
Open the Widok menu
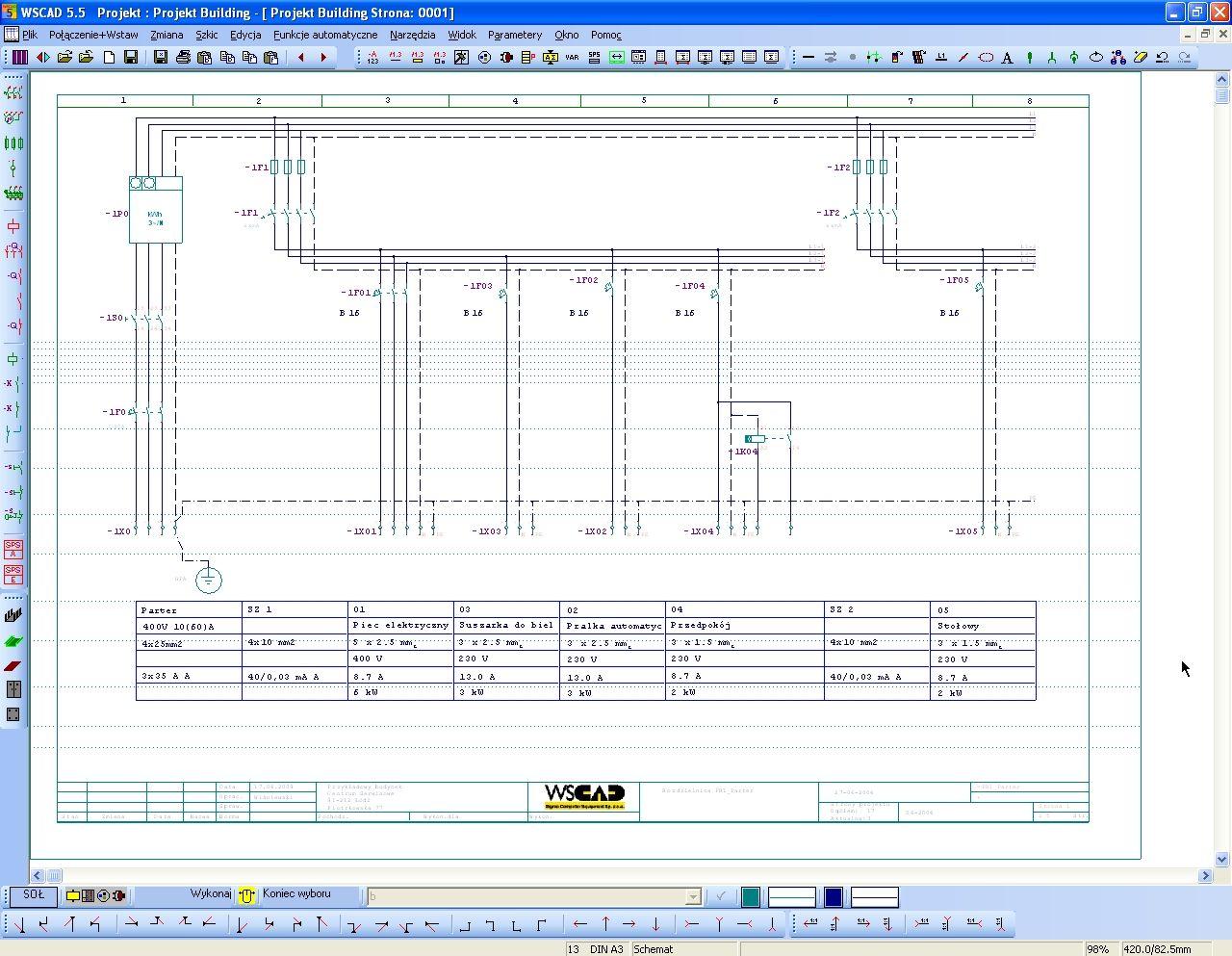point(462,35)
